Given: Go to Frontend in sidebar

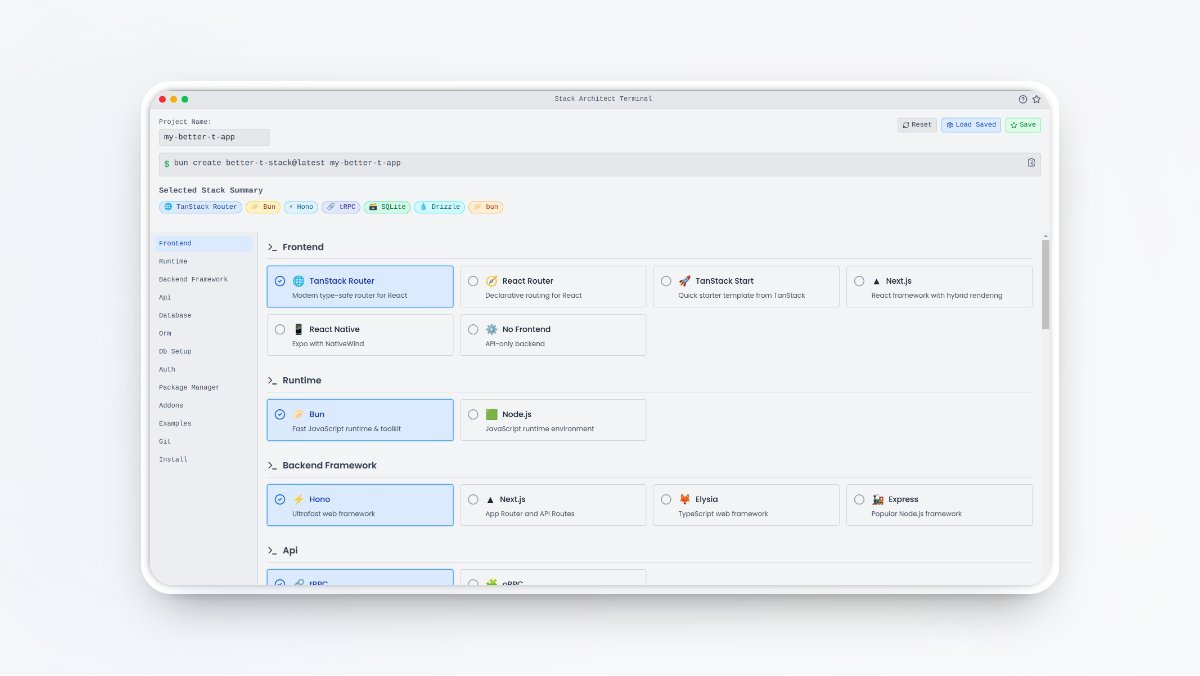Looking at the screenshot, I should 204,243.
